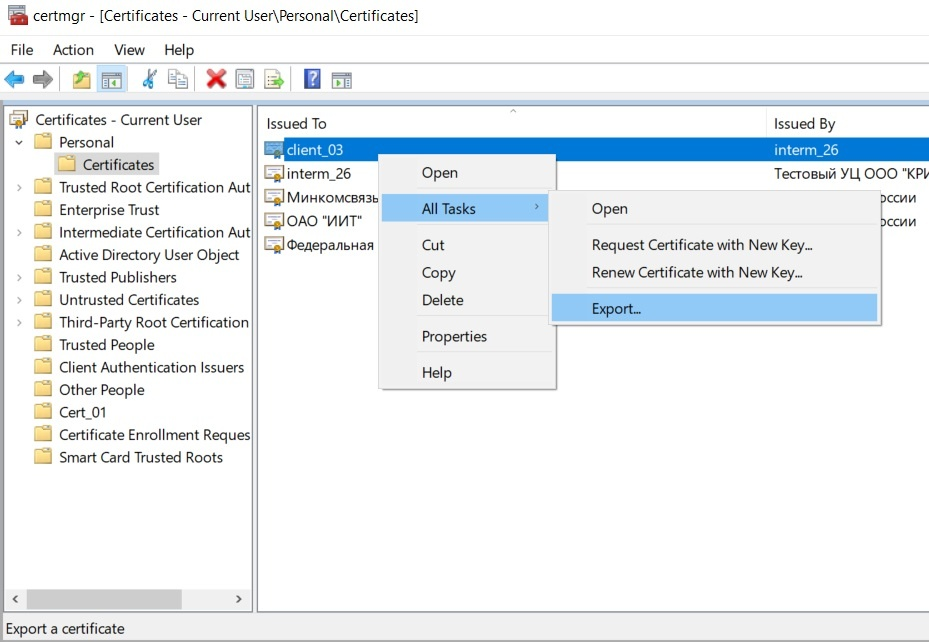Click the red Delete X icon
This screenshot has width=929, height=642.
[x=216, y=79]
